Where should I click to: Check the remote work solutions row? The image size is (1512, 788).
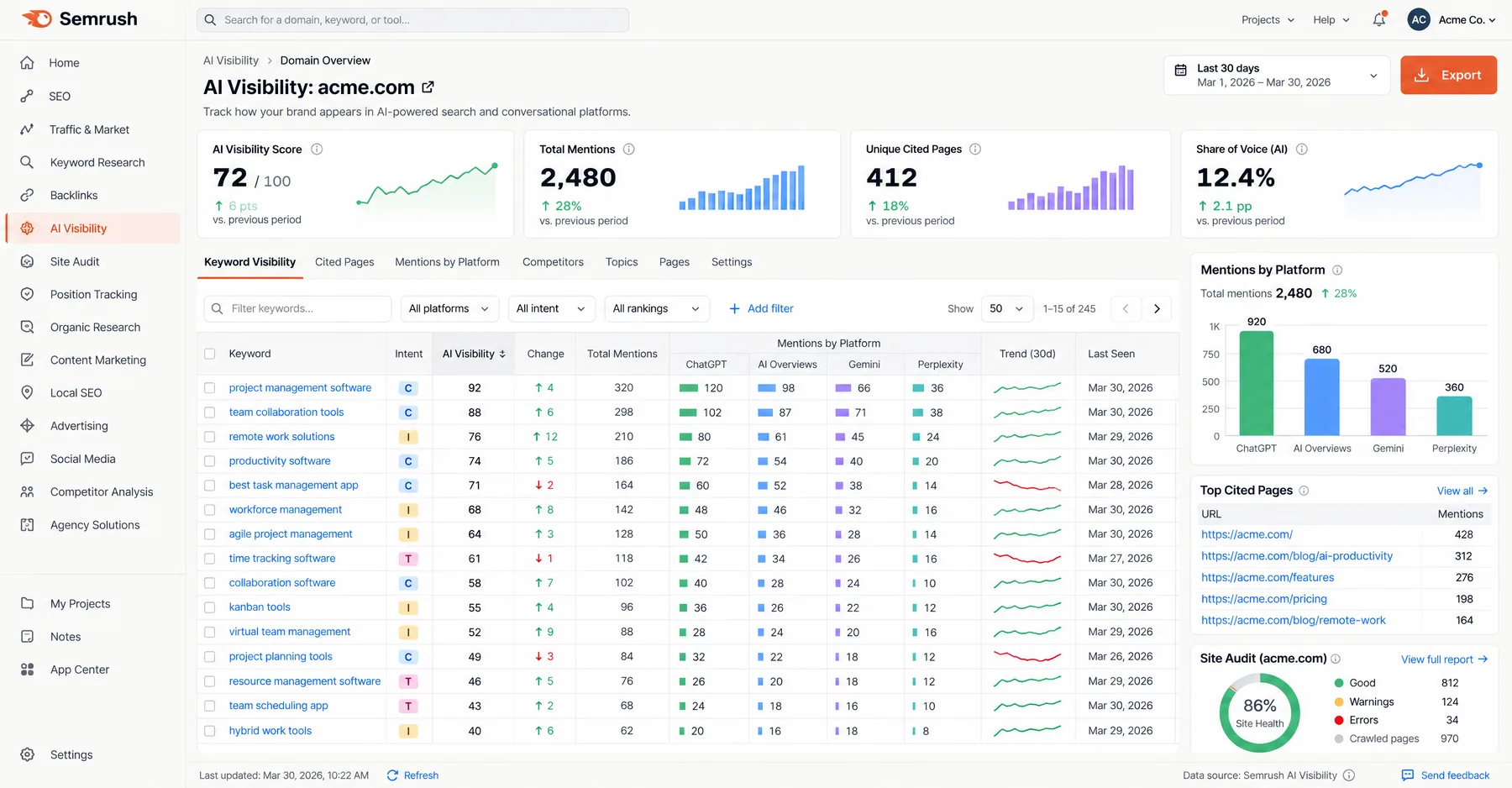[x=210, y=437]
